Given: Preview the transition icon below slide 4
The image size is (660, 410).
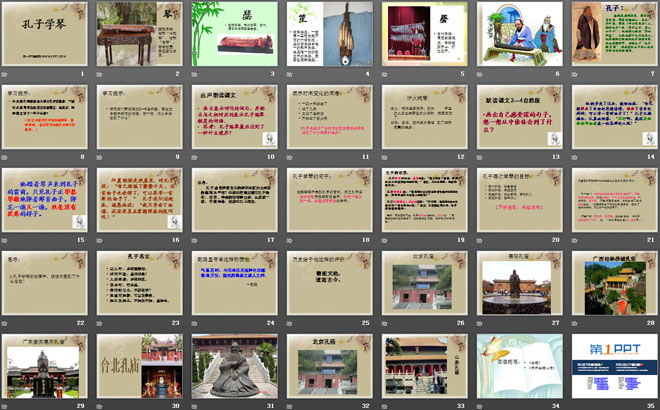Looking at the screenshot, I should click(290, 75).
